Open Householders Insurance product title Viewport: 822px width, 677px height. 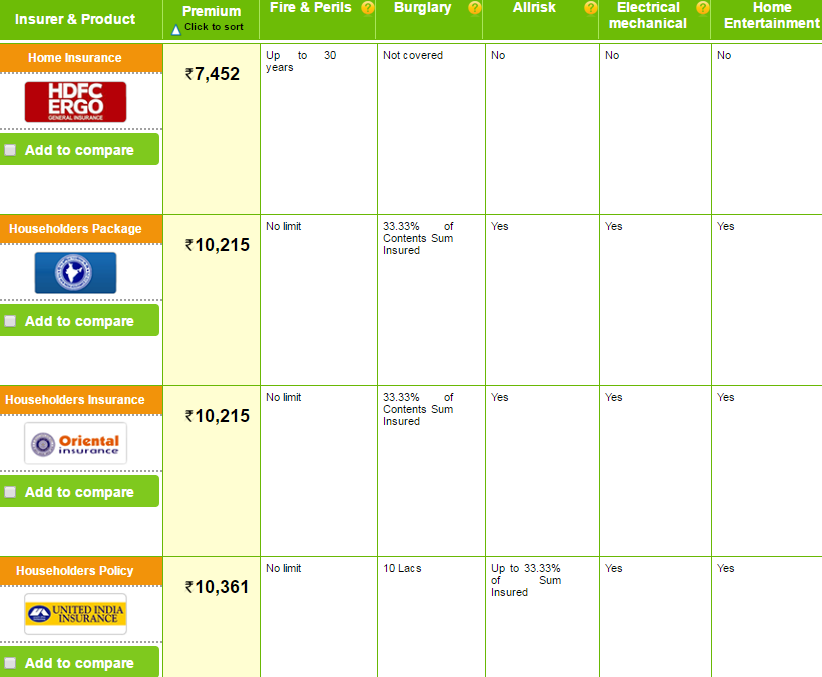pos(74,400)
